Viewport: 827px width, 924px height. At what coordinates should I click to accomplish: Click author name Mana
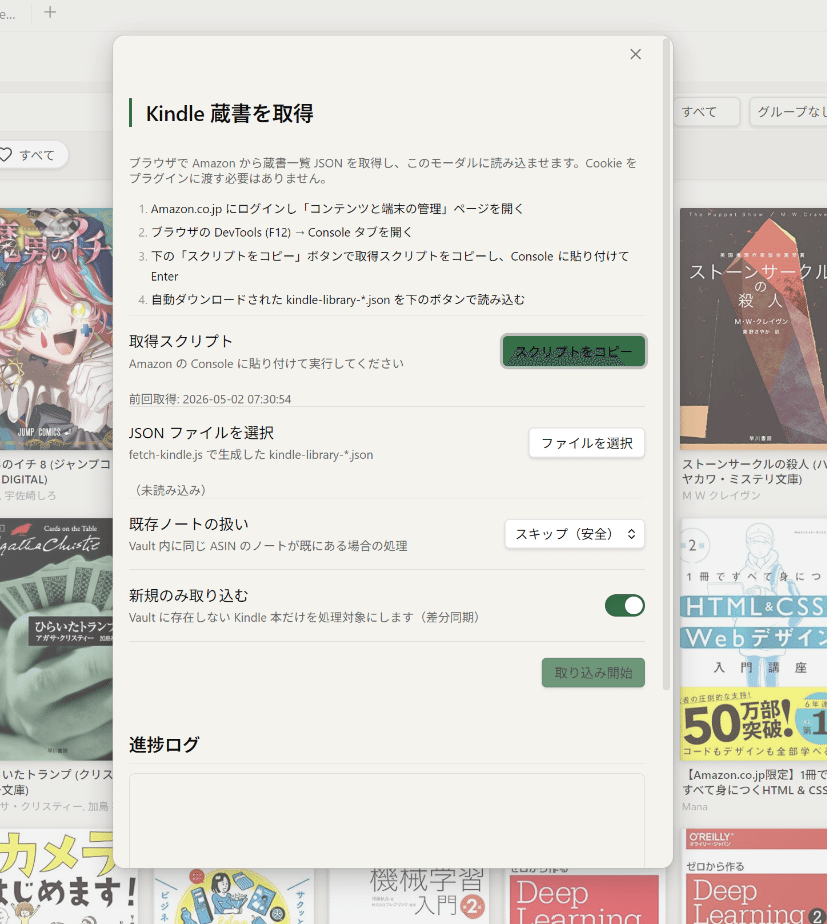694,806
